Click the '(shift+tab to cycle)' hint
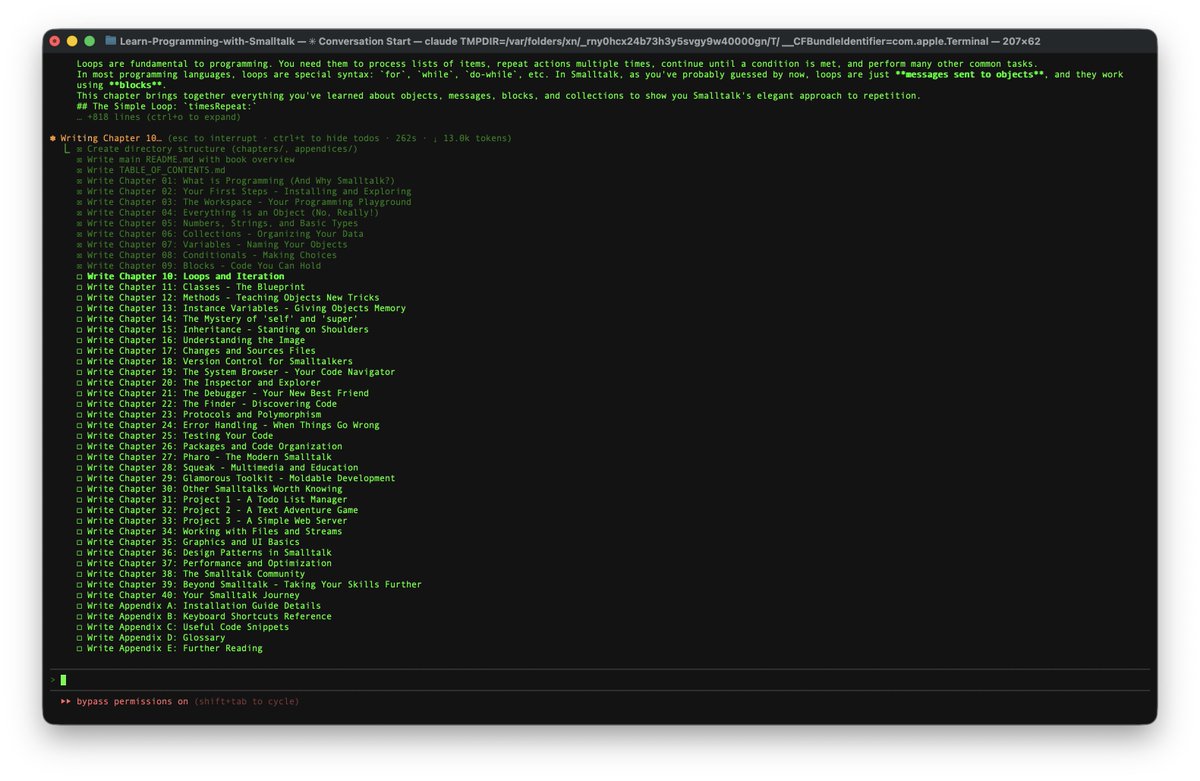1200x781 pixels. pos(246,701)
